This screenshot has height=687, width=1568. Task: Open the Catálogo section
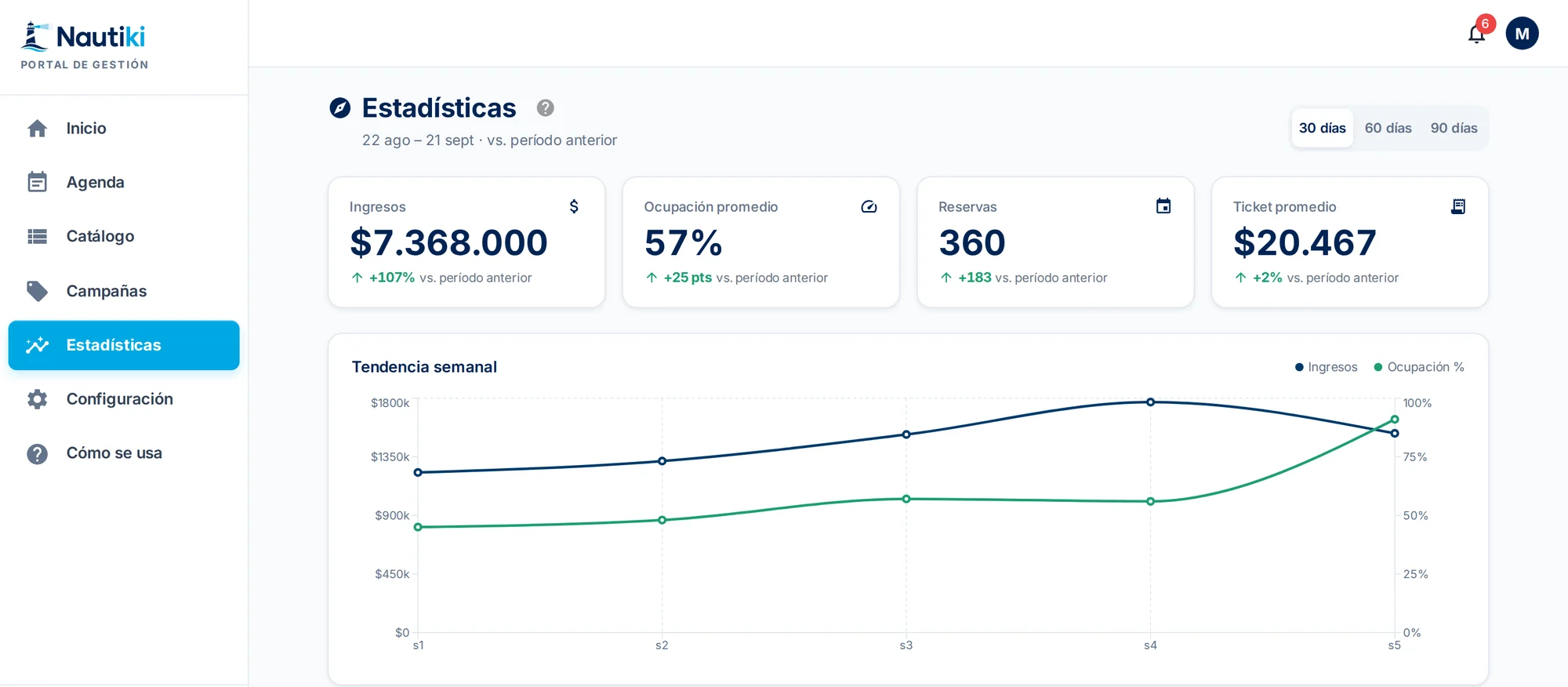point(124,236)
